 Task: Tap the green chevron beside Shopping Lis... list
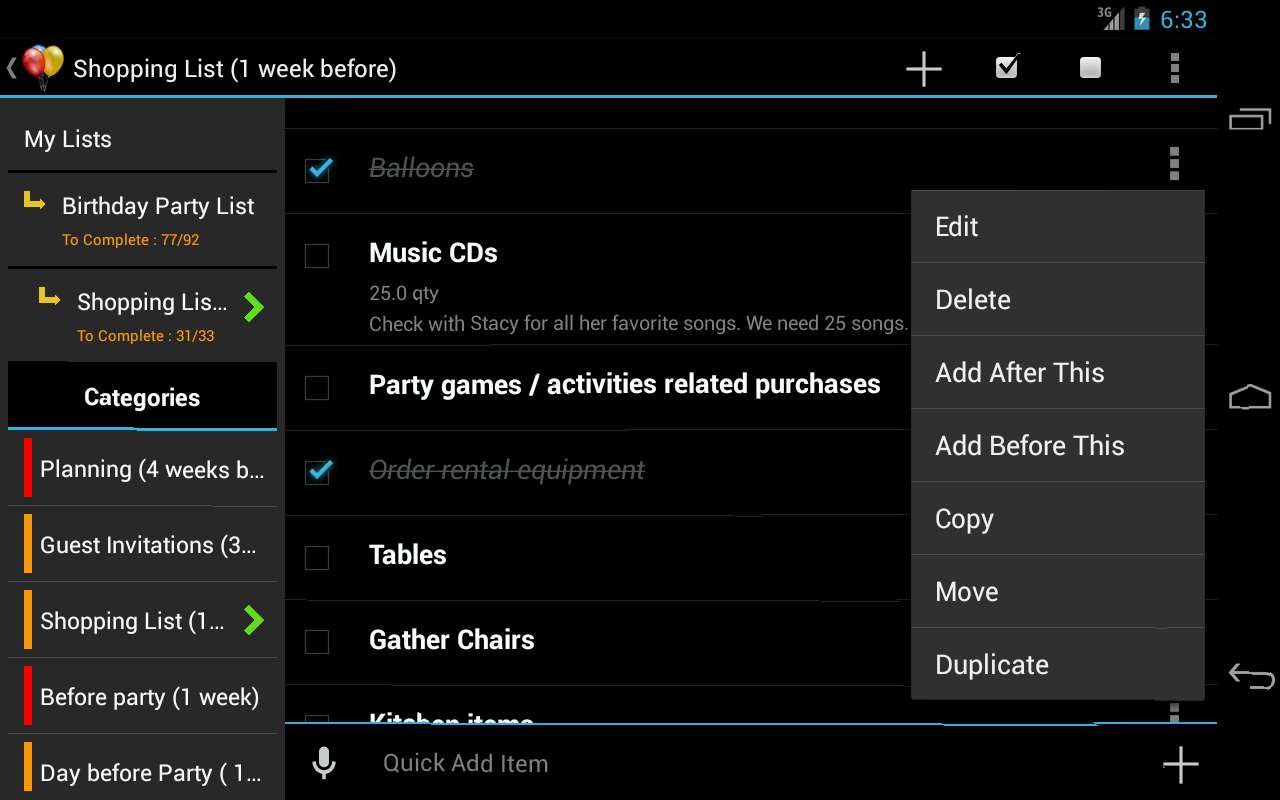[254, 307]
